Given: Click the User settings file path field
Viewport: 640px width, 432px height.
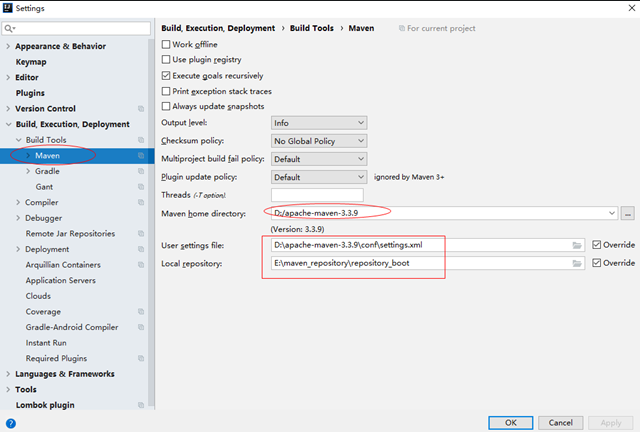Looking at the screenshot, I should pos(428,245).
